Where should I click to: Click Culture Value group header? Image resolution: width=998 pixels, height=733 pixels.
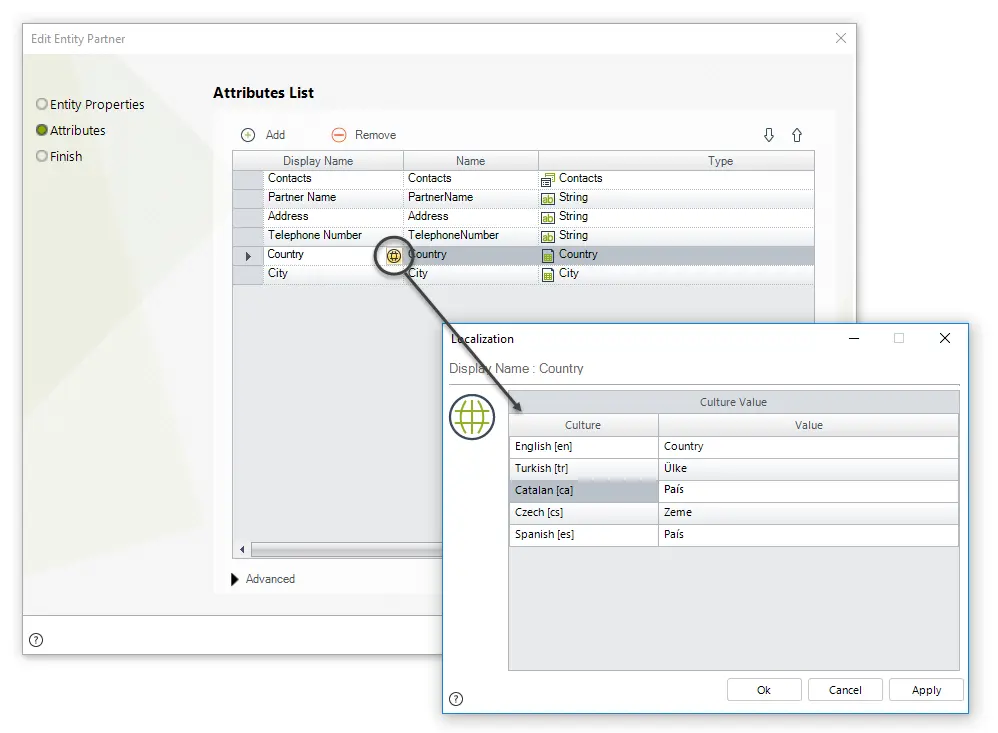(x=733, y=402)
